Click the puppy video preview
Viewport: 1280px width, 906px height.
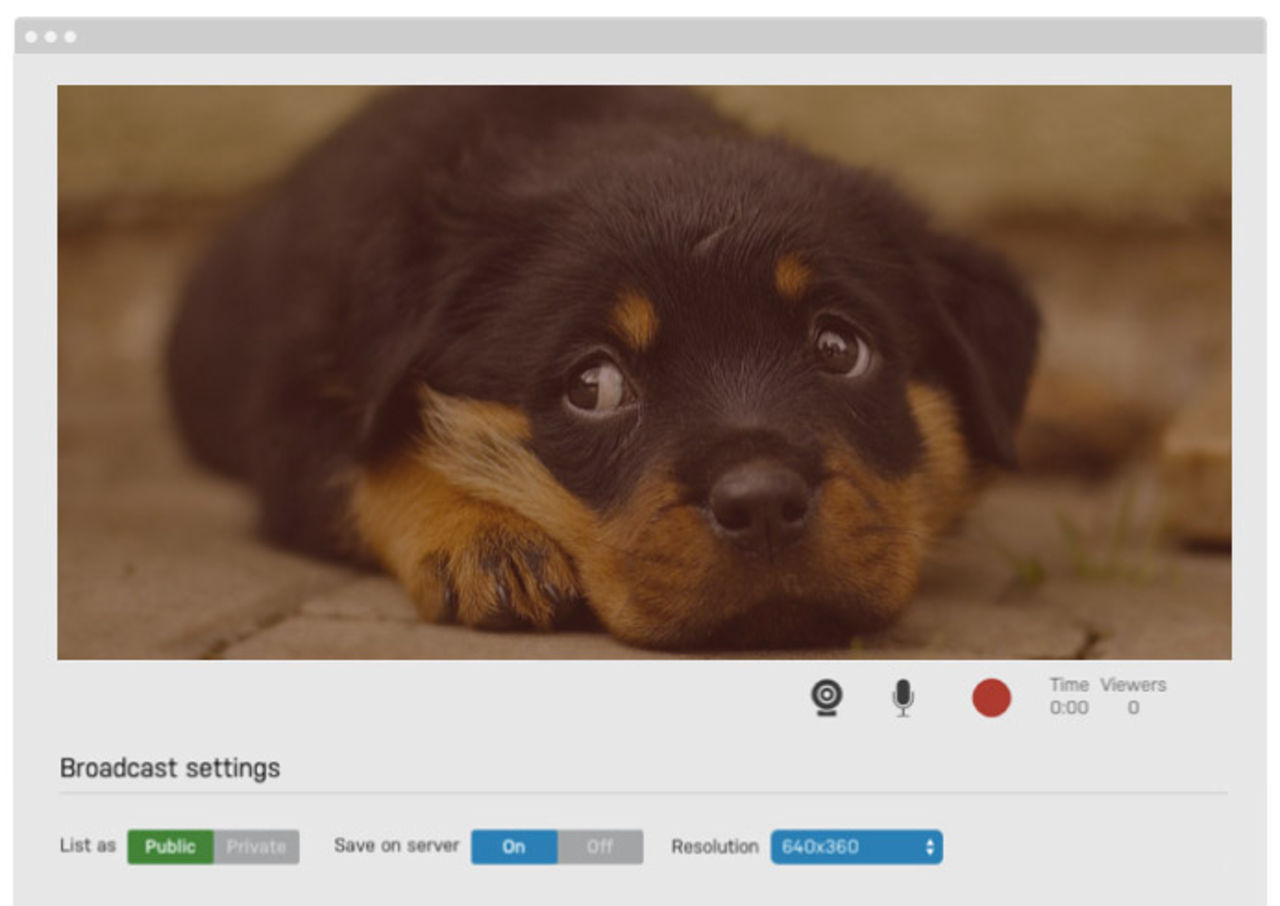644,372
